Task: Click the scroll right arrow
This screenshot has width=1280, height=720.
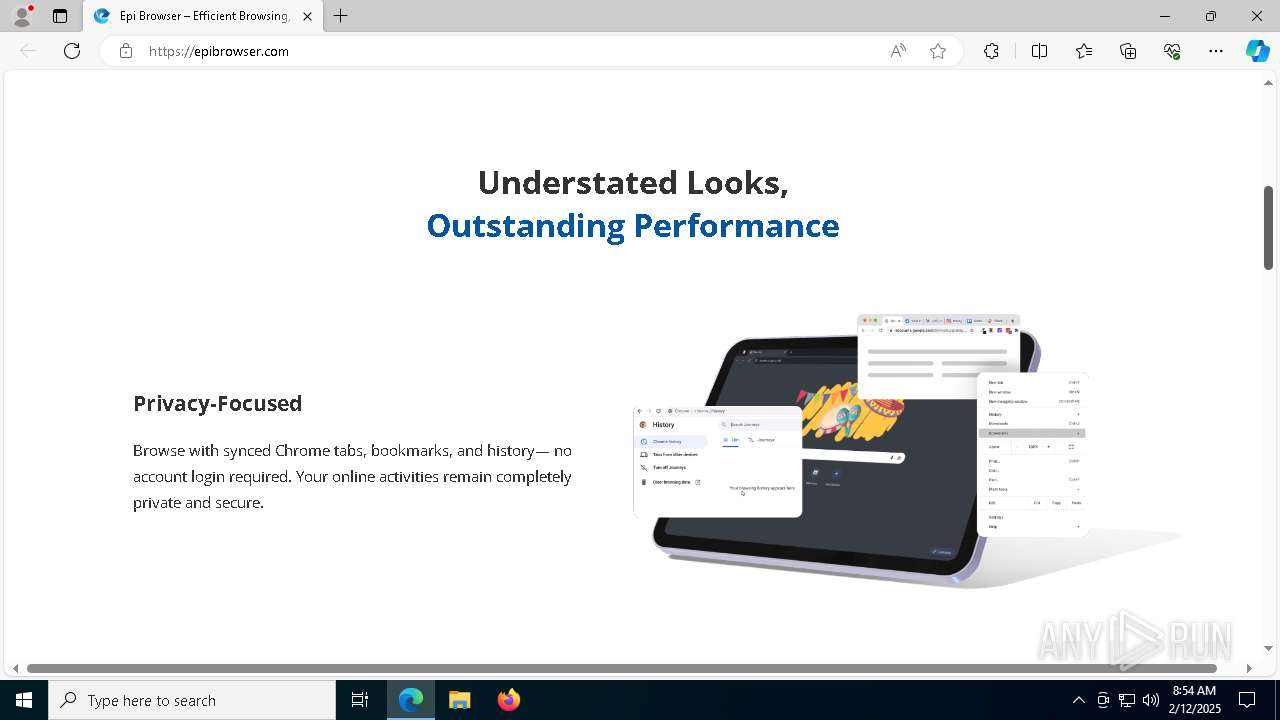Action: click(x=1249, y=668)
